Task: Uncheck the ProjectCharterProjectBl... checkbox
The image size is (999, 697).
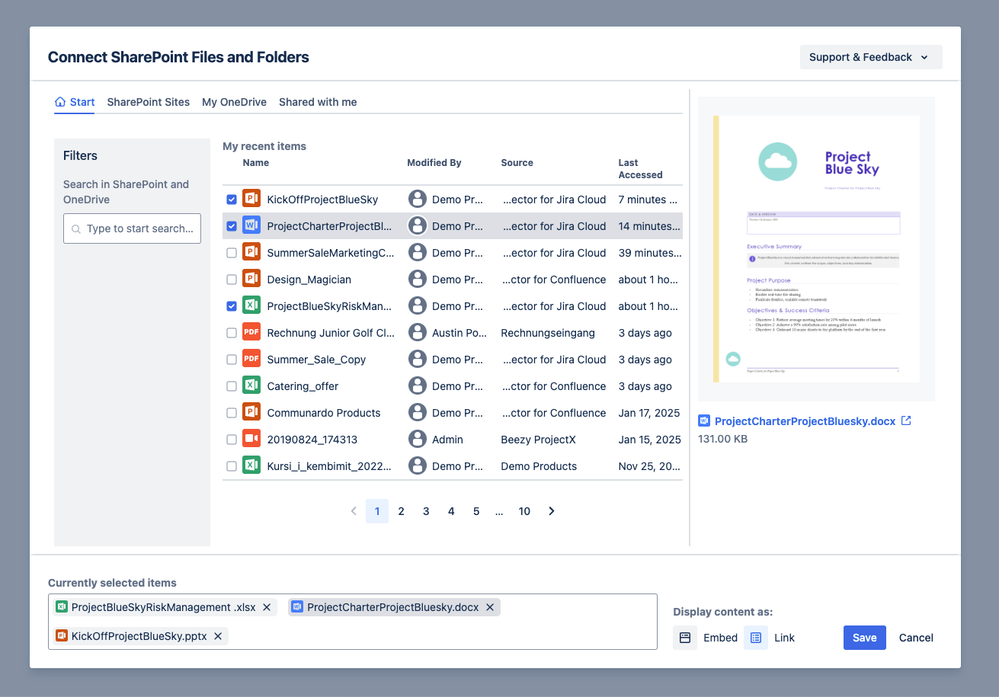Action: pyautogui.click(x=231, y=226)
